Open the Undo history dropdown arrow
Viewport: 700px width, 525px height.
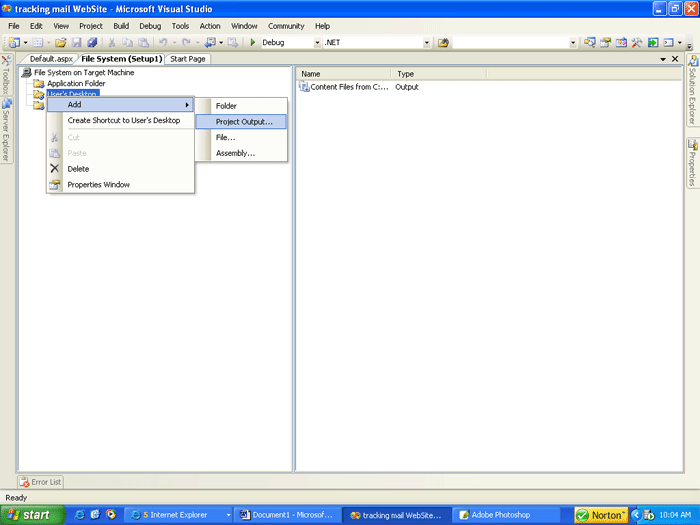pos(174,43)
